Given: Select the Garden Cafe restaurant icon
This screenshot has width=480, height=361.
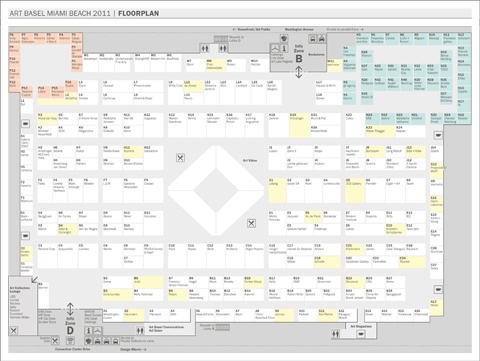Looking at the screenshot, I should coord(55,340).
